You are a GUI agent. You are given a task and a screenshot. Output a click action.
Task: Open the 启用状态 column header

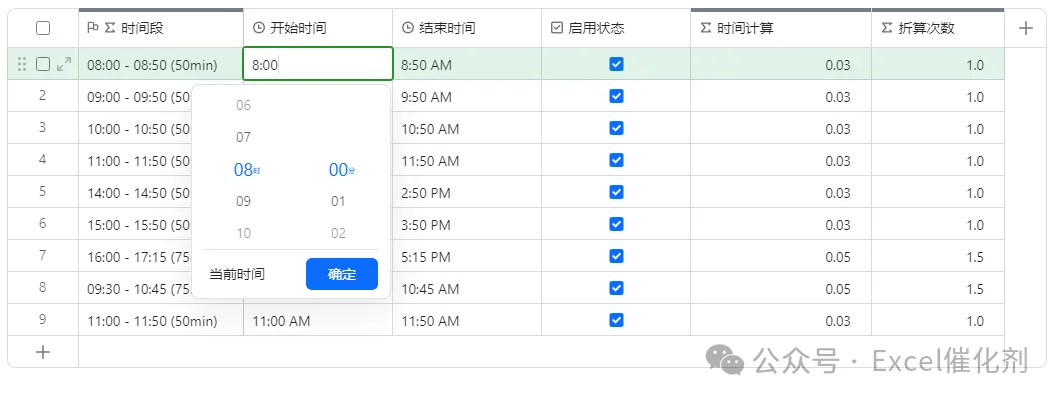616,28
